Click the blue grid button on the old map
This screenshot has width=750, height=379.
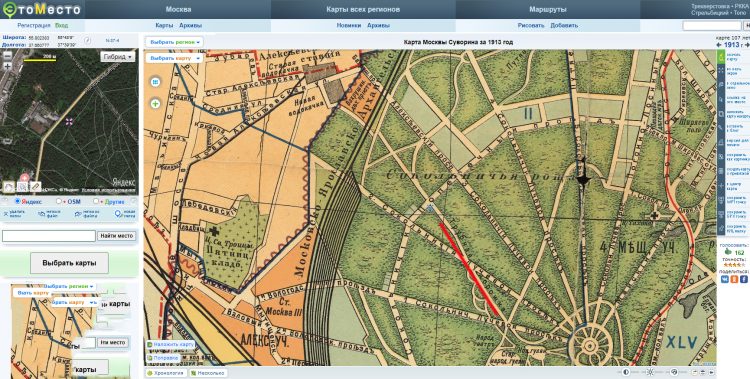(155, 82)
